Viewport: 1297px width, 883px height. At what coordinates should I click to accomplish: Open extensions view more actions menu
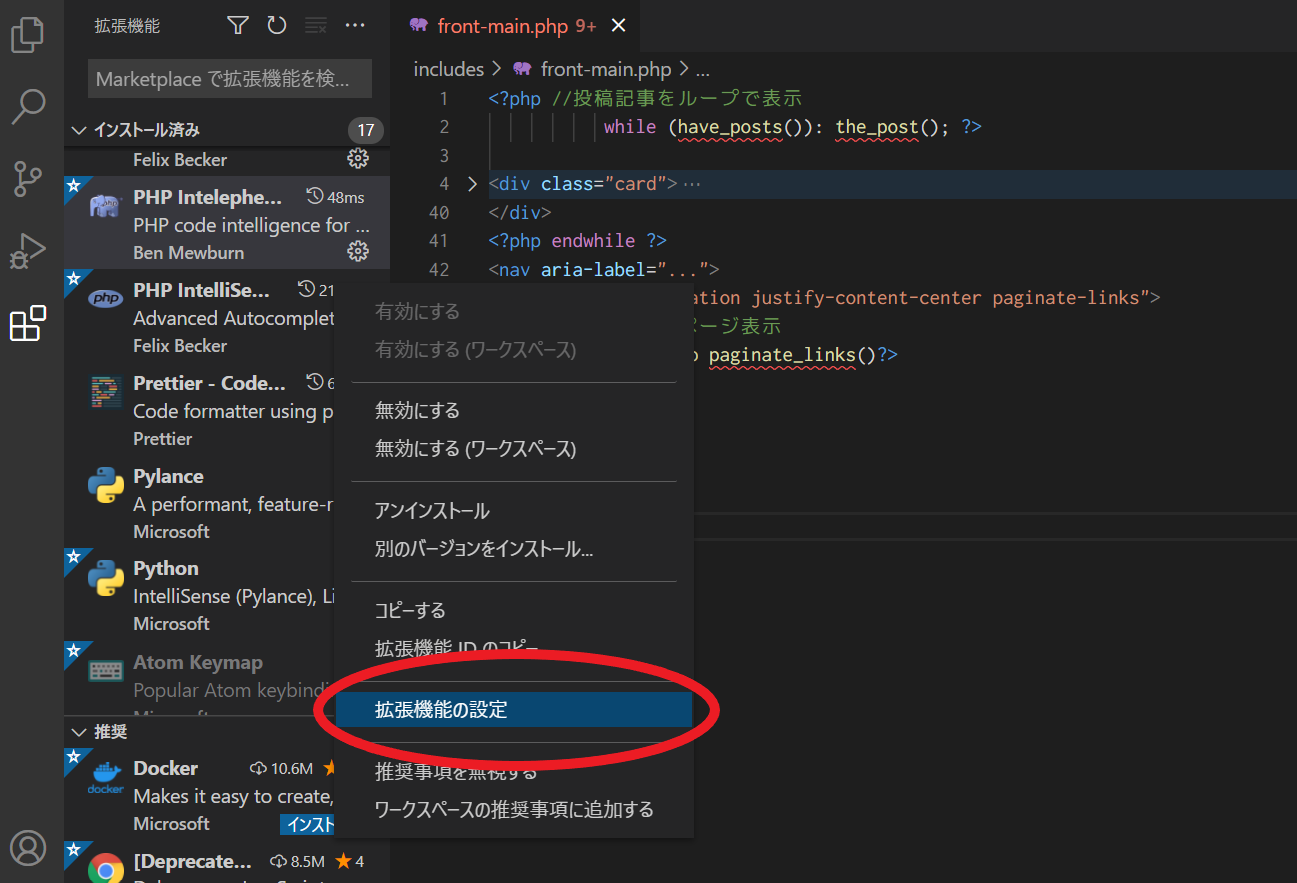[355, 26]
